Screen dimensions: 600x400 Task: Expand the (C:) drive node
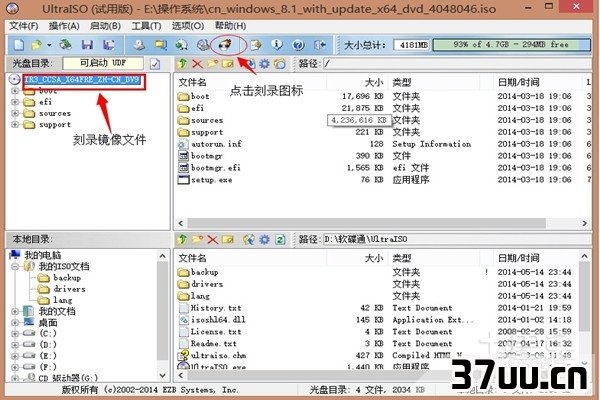click(x=15, y=333)
